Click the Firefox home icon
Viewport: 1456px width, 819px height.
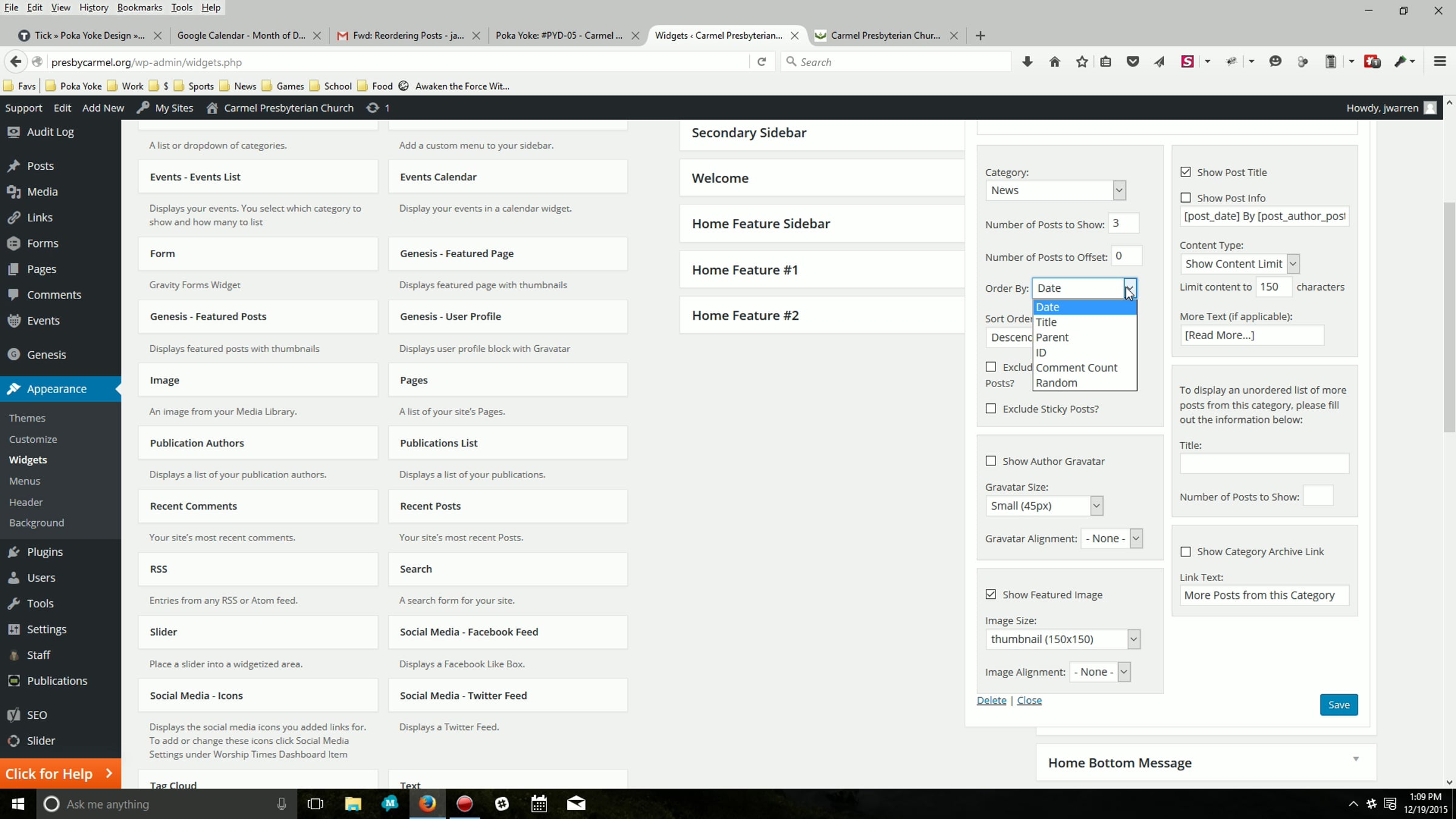point(1054,62)
